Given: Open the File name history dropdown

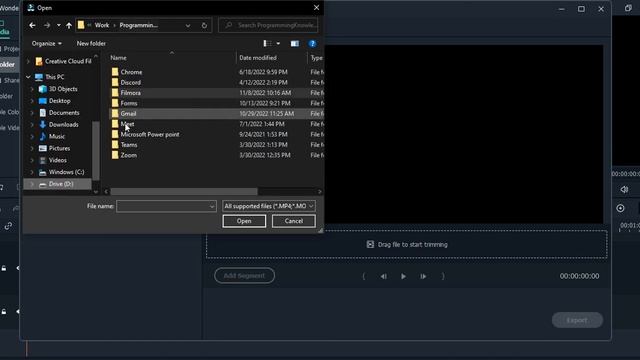Looking at the screenshot, I should pos(212,206).
